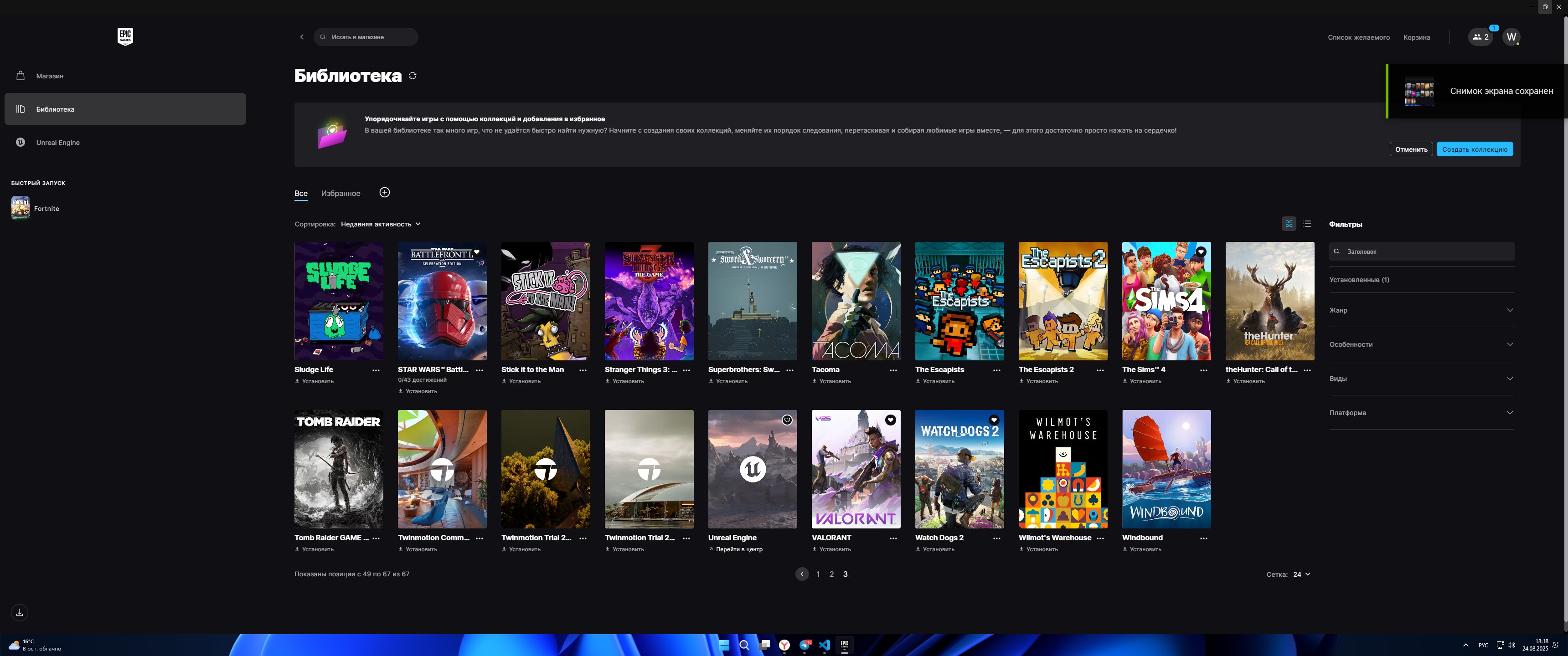Select Библиотека in the sidebar
1568x656 pixels.
125,109
